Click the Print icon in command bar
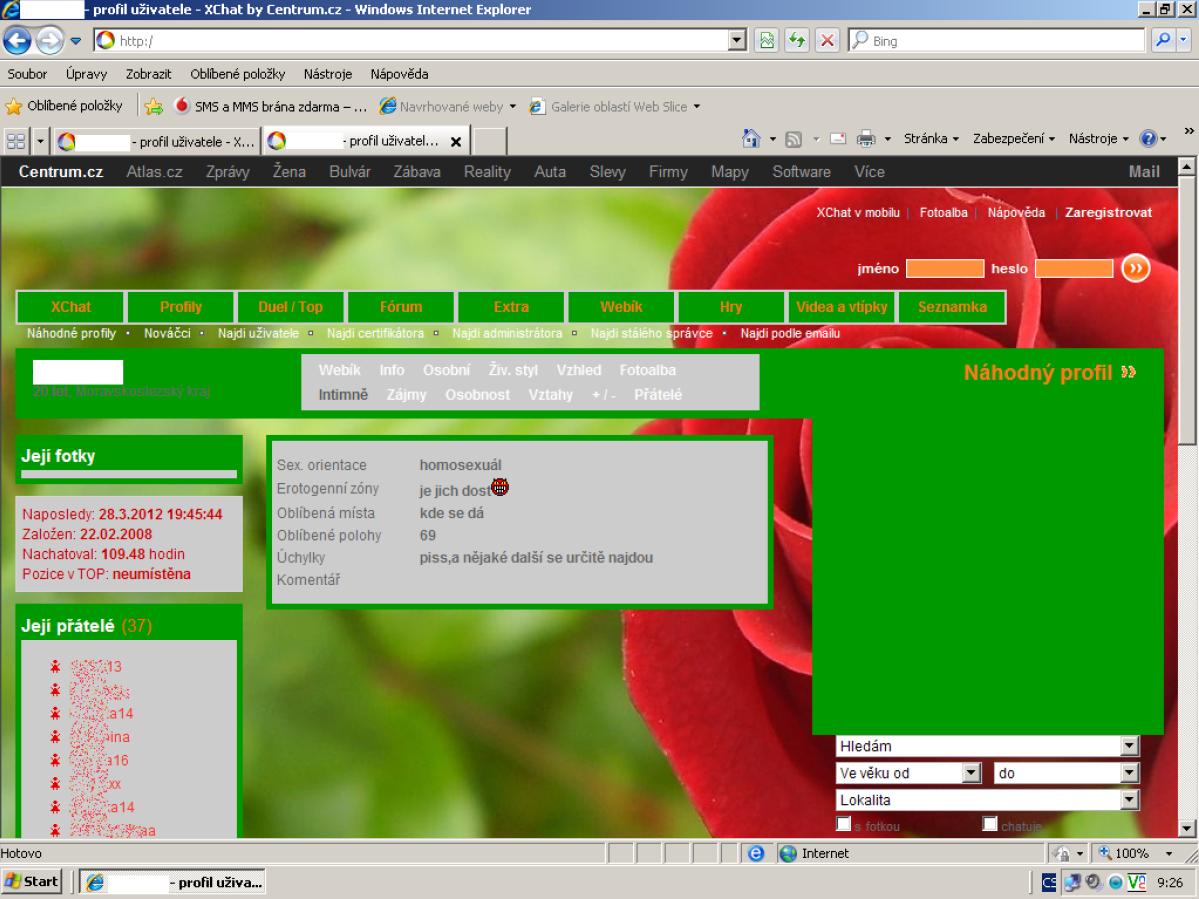 pyautogui.click(x=869, y=138)
